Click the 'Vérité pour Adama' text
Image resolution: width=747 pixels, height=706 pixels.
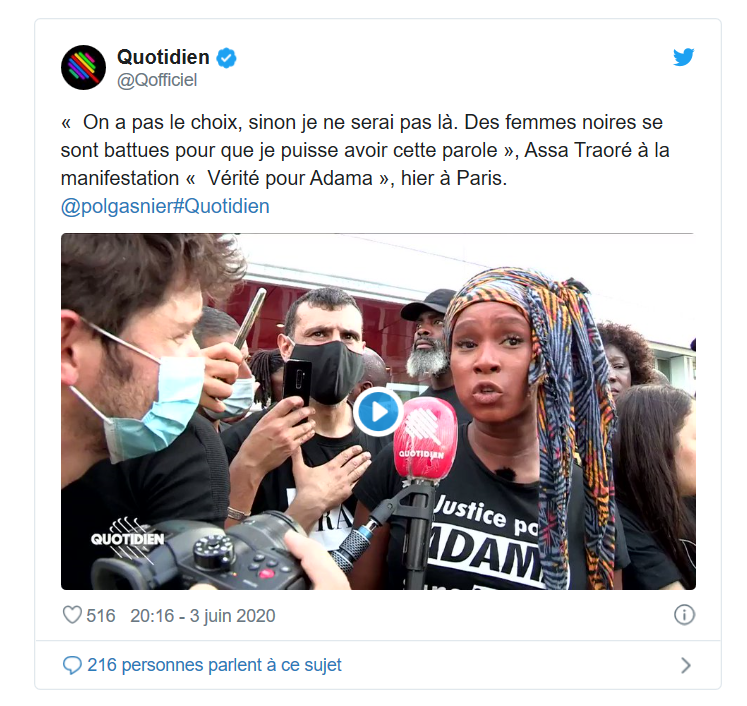click(x=290, y=178)
